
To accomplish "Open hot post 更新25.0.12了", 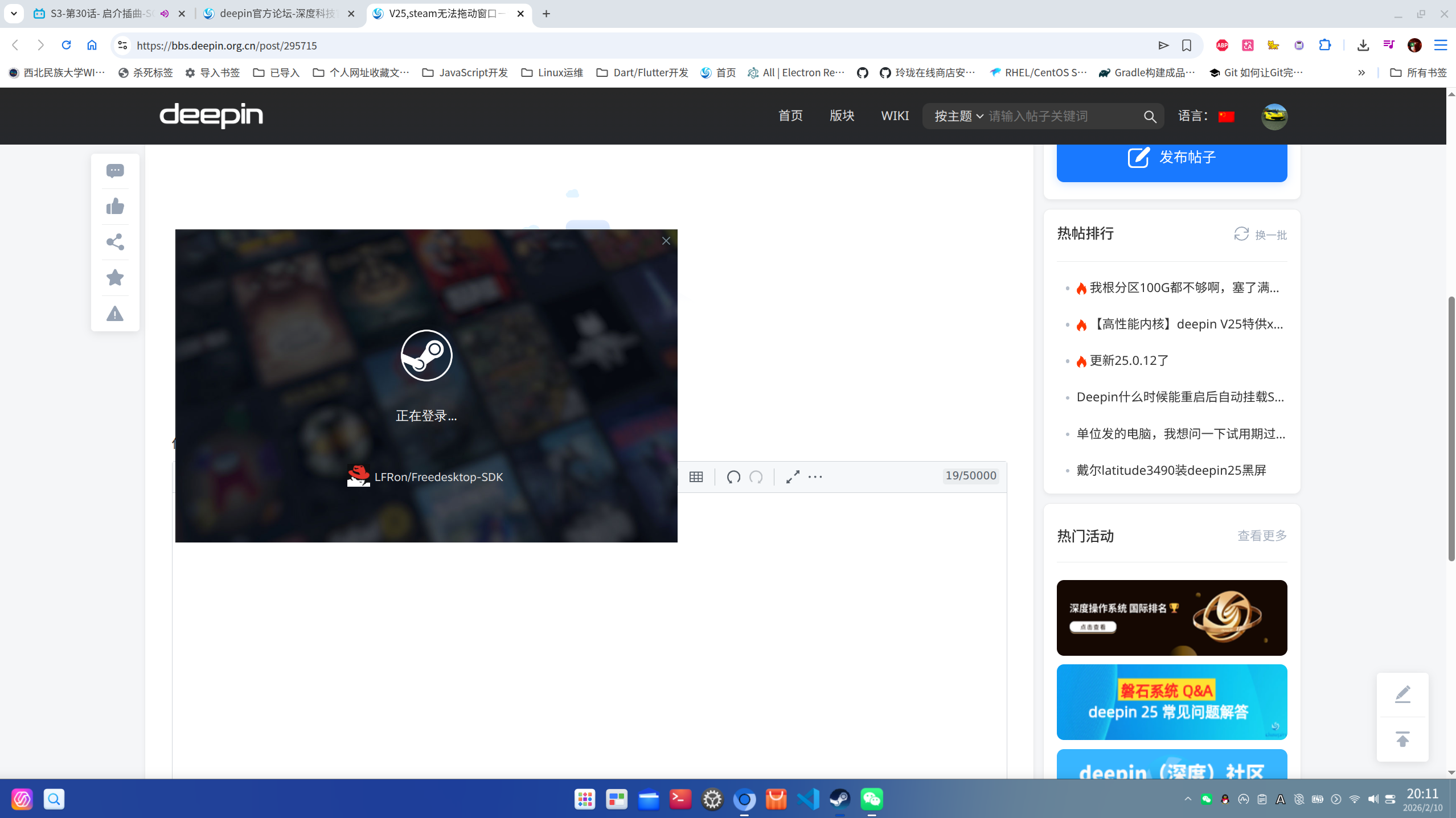I will 1129,360.
